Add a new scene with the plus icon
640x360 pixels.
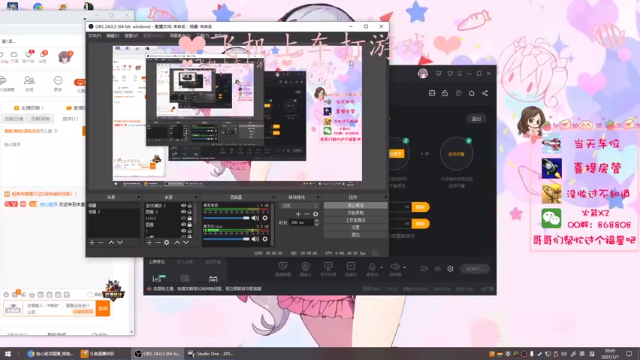(x=92, y=242)
